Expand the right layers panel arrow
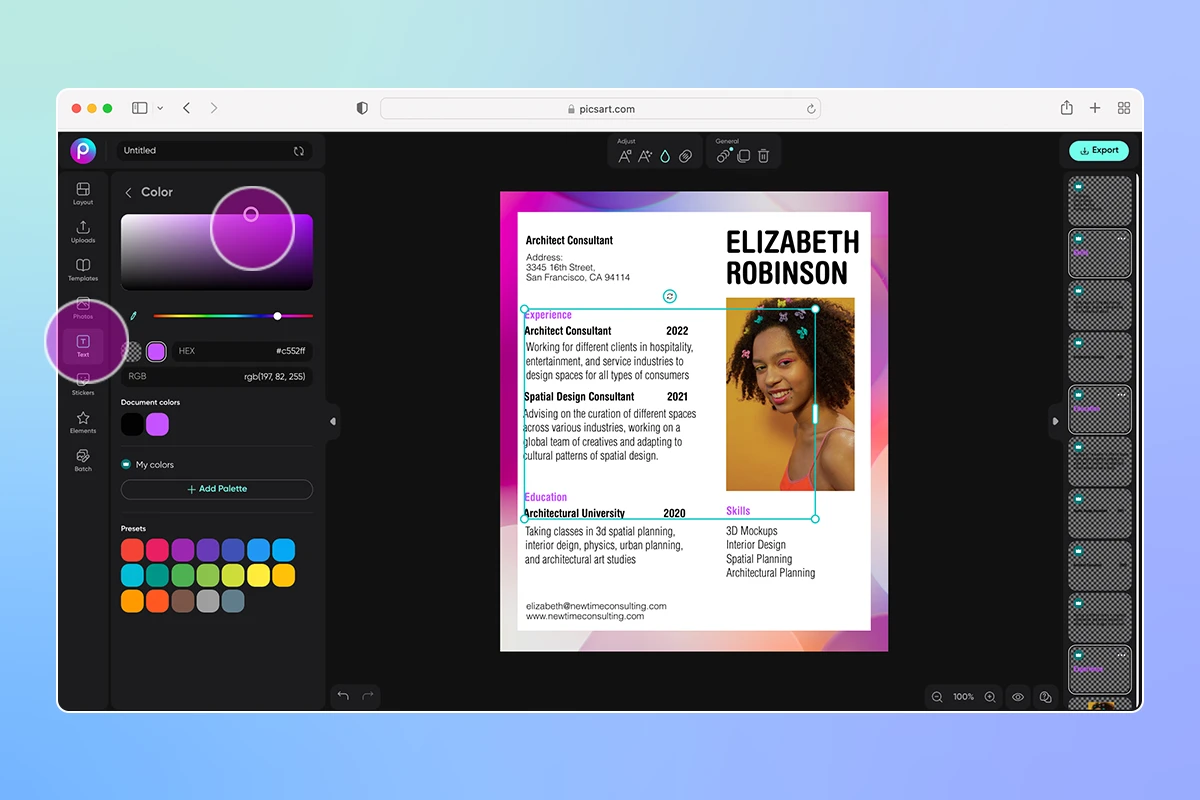The height and width of the screenshot is (800, 1200). click(x=1056, y=422)
